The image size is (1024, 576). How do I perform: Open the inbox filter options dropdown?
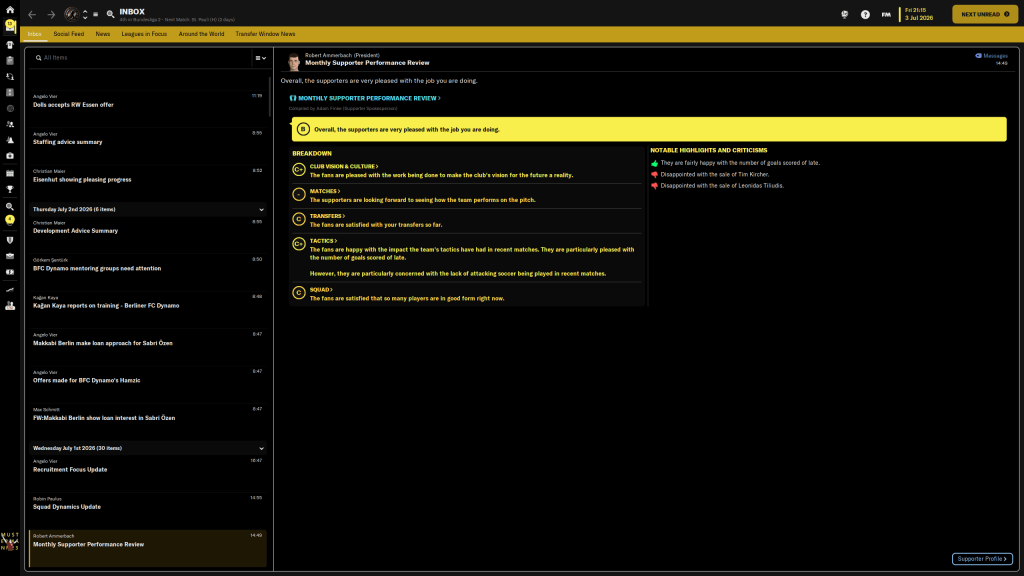(260, 58)
